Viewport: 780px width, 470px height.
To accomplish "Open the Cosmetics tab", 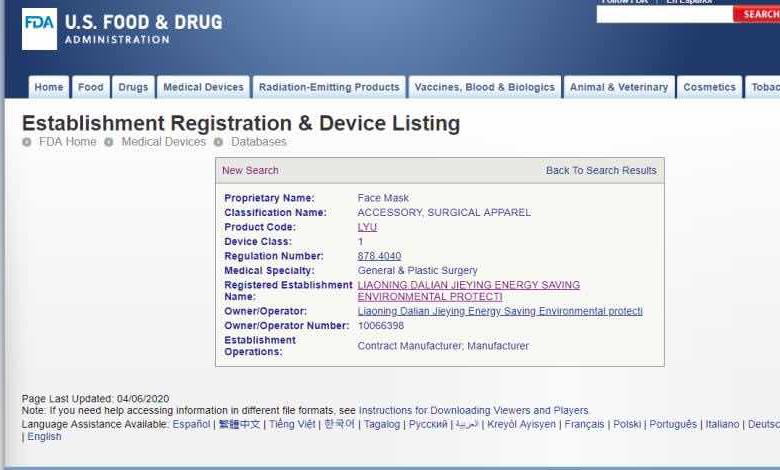I will pos(709,87).
